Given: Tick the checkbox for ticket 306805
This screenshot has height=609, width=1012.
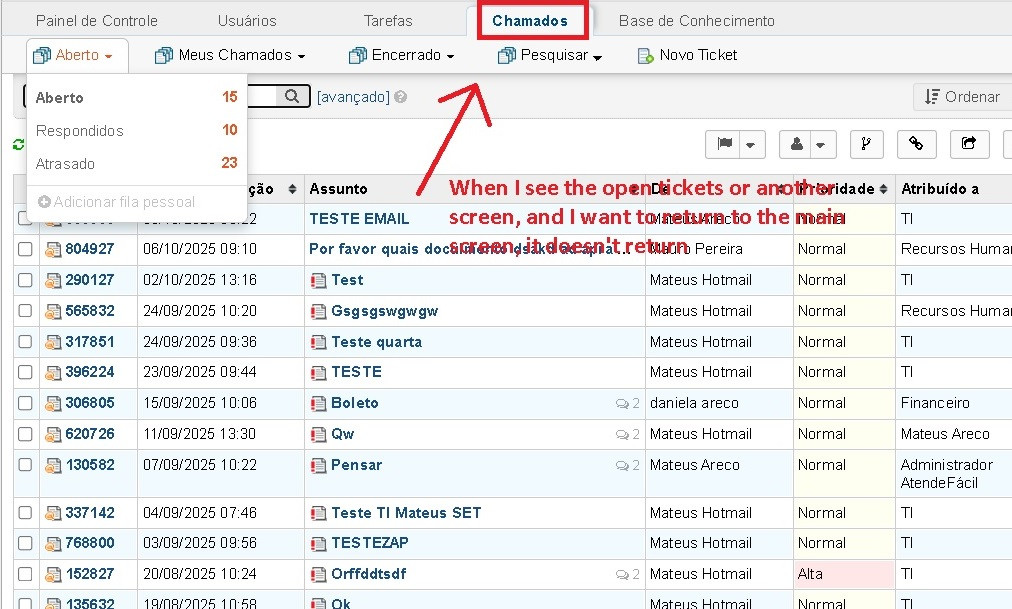Looking at the screenshot, I should 25,403.
